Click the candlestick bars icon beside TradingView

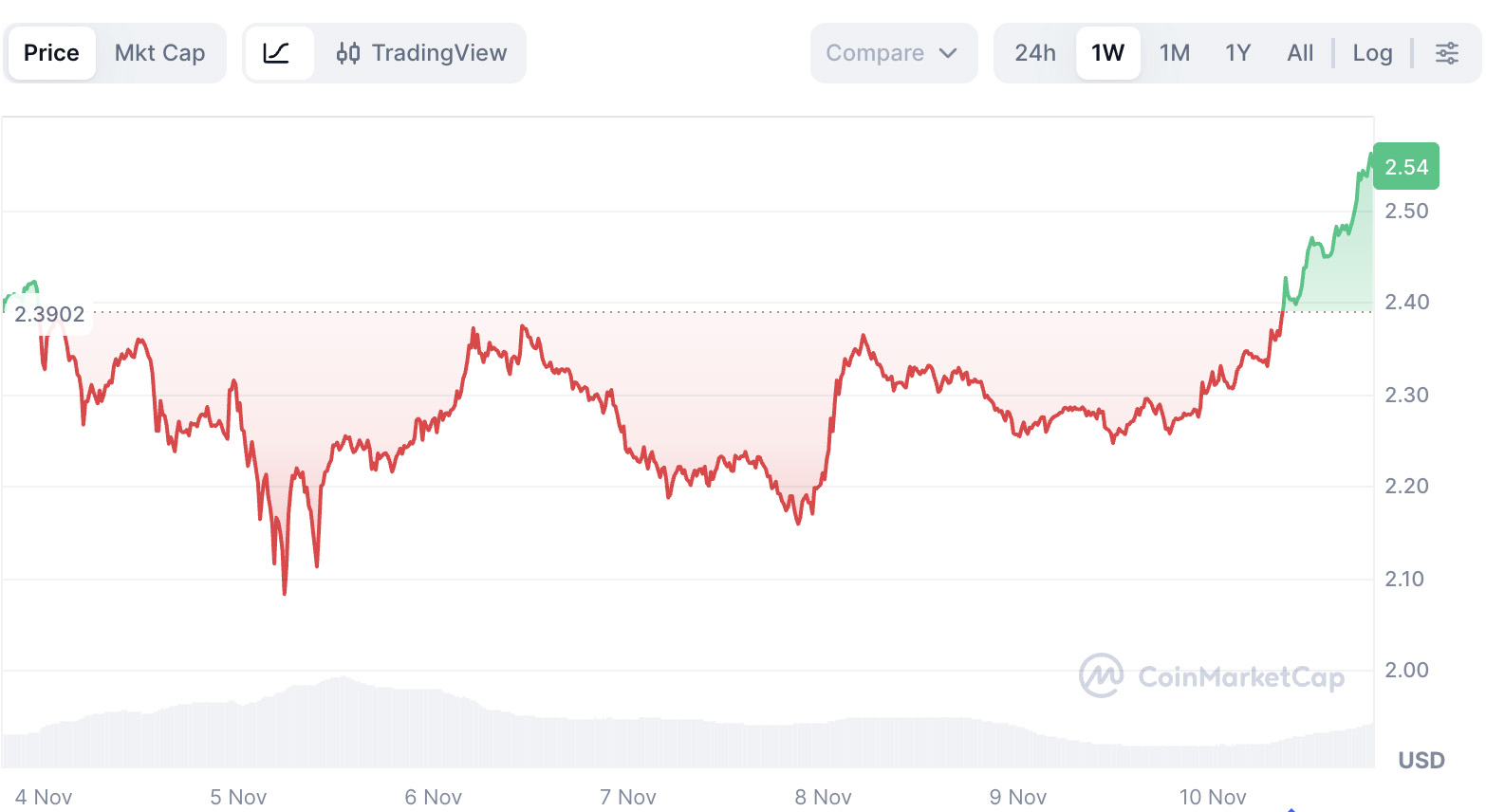pyautogui.click(x=349, y=53)
